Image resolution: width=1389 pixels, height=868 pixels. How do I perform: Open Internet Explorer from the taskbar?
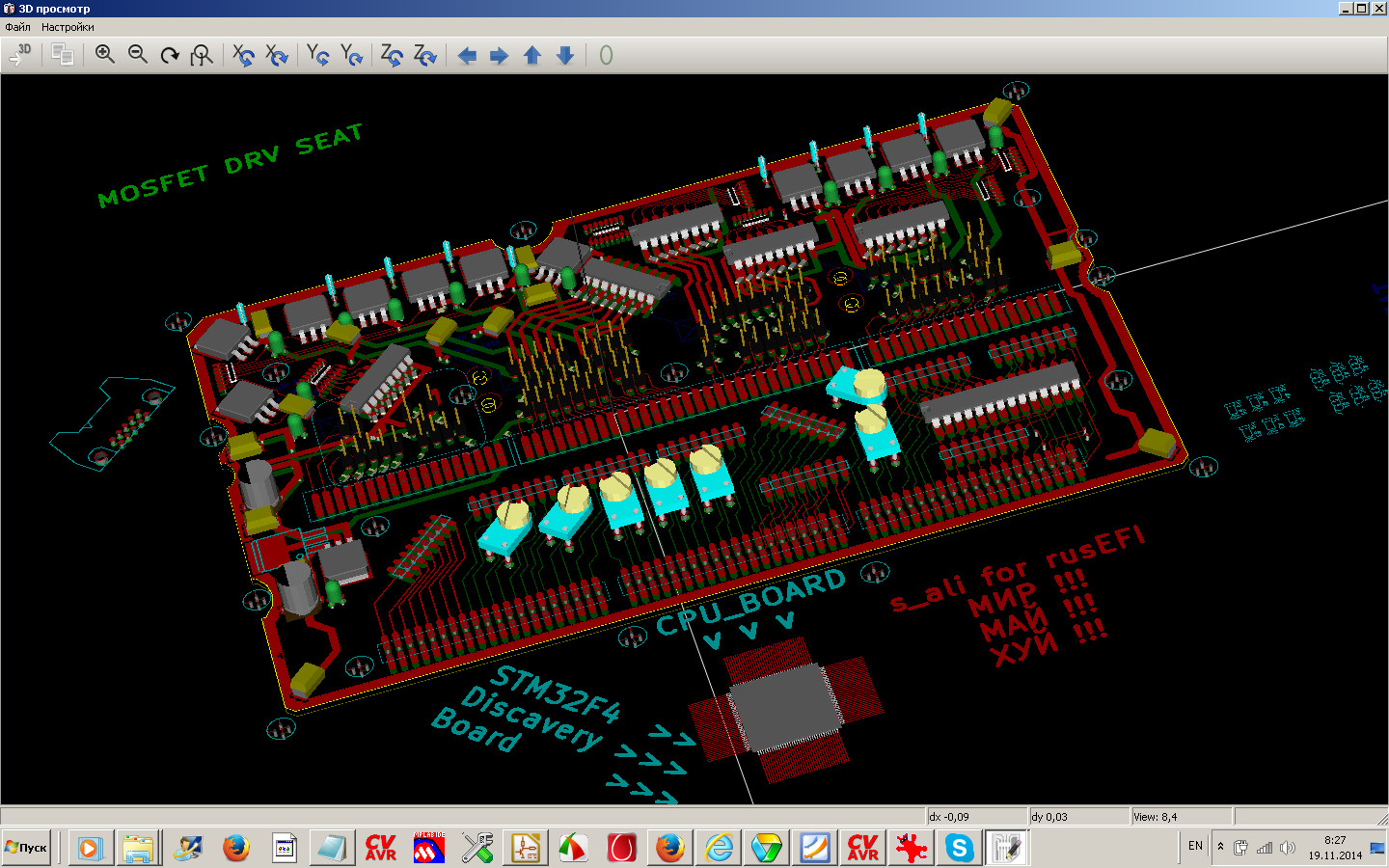719,848
